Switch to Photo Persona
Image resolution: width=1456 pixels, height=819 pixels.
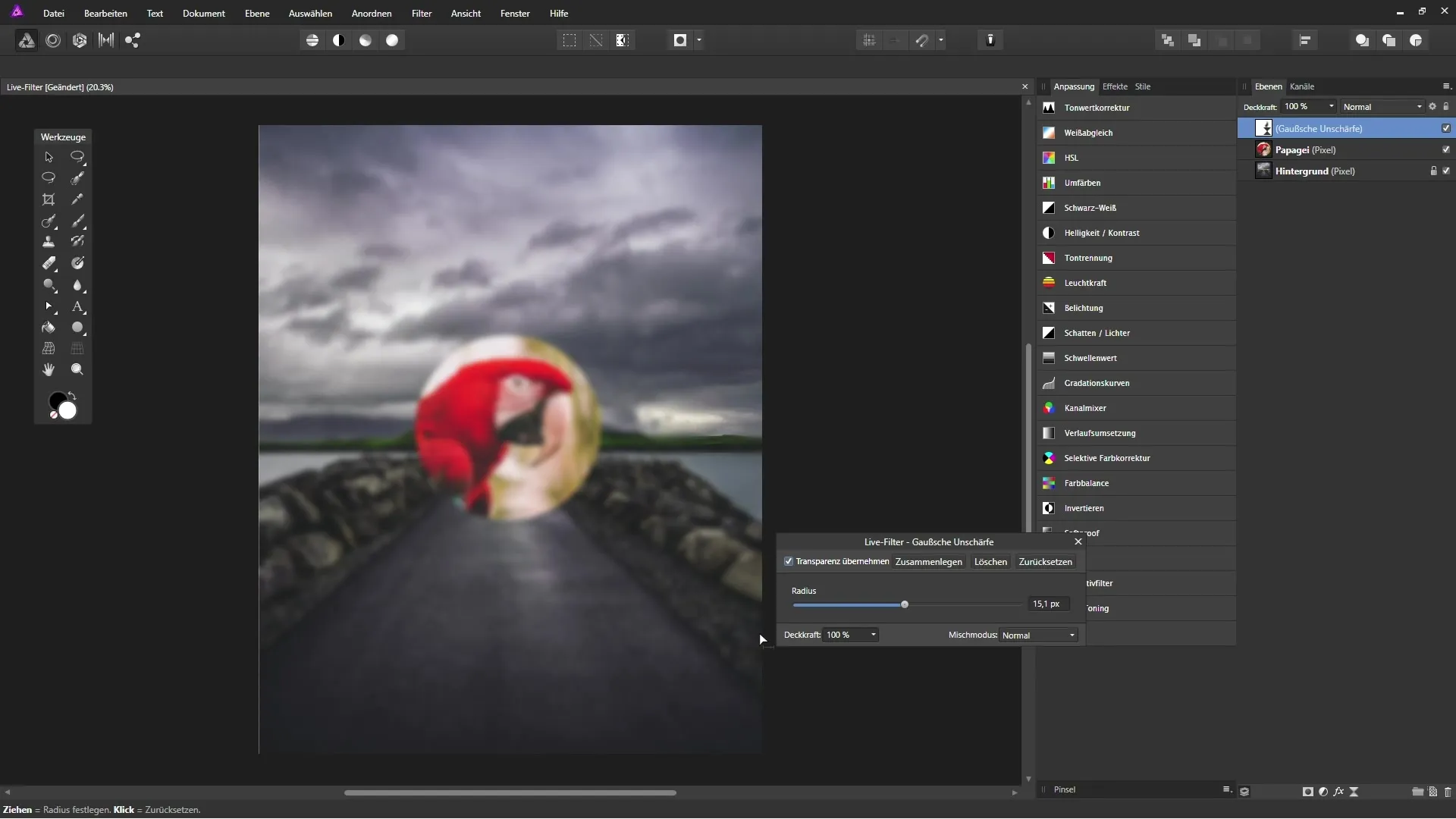tap(27, 40)
